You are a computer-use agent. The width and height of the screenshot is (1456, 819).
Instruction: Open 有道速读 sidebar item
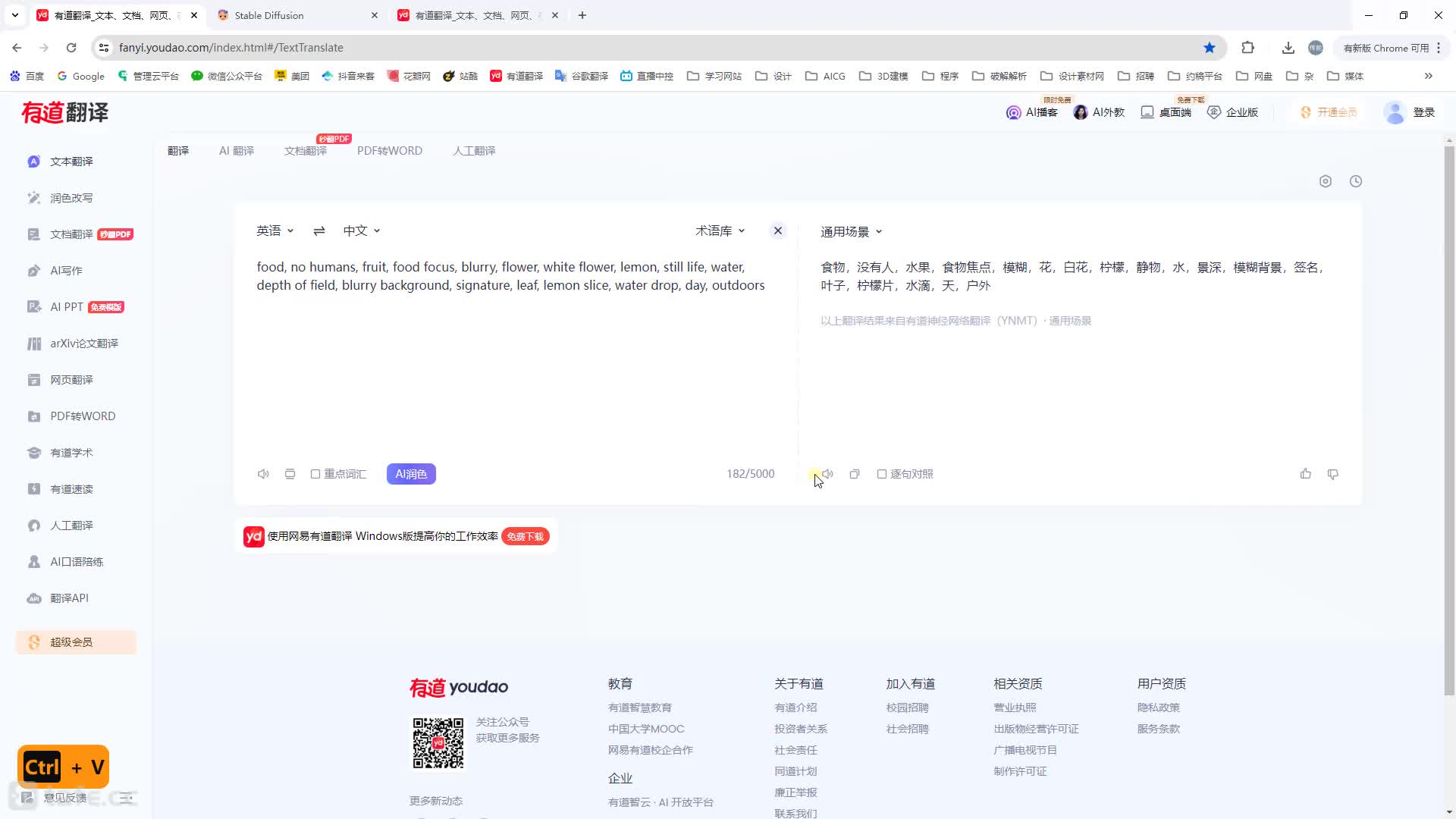61,489
